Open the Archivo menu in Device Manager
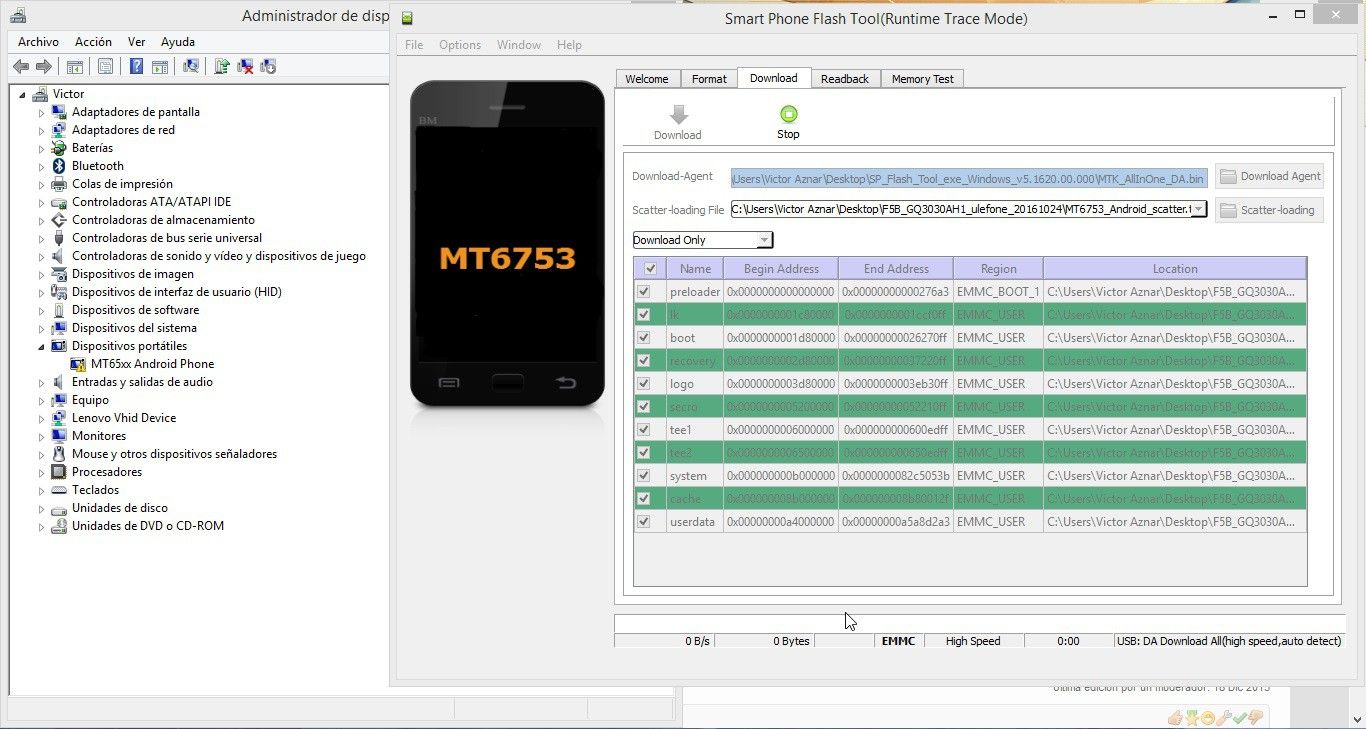1366x729 pixels. [x=38, y=42]
